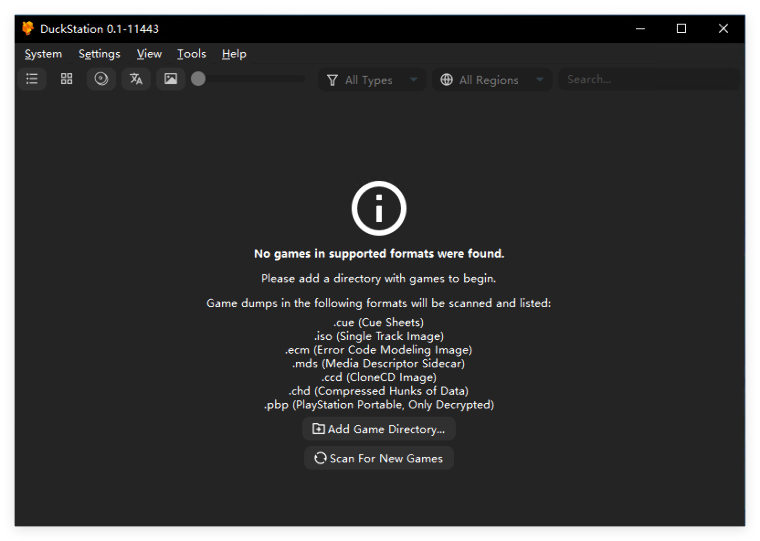The height and width of the screenshot is (541, 760).
Task: Switch to game grid view icon
Action: [x=66, y=79]
